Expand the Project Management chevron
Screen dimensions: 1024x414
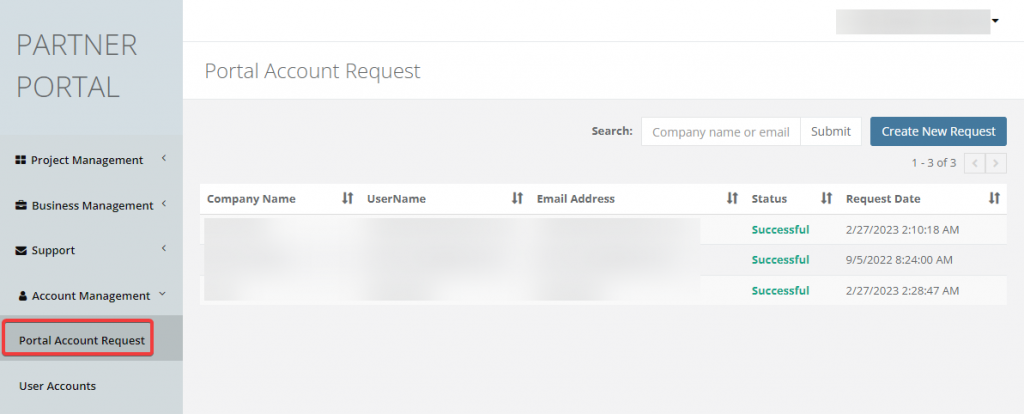[x=163, y=159]
